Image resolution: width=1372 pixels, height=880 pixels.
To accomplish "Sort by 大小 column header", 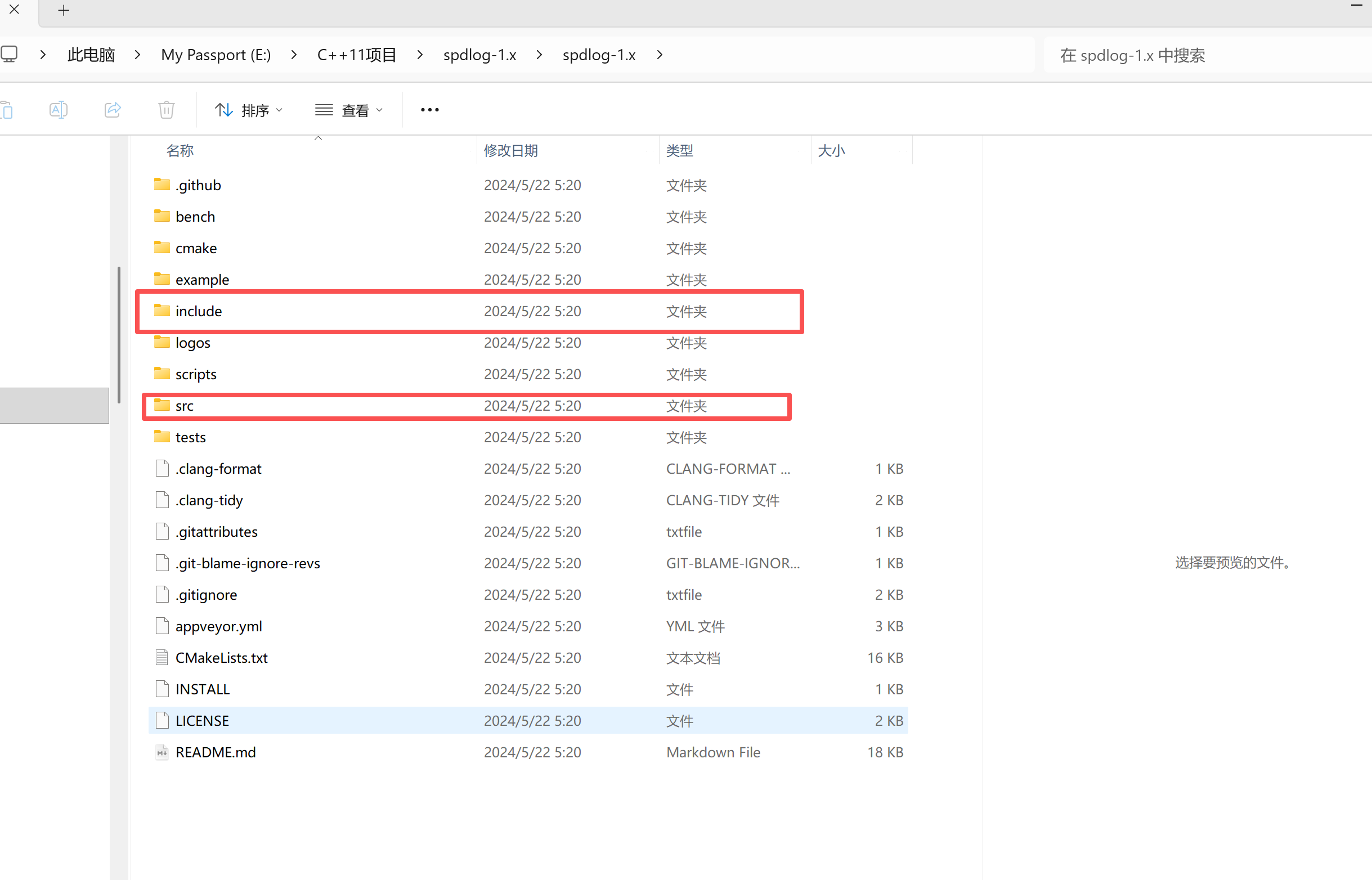I will 831,151.
